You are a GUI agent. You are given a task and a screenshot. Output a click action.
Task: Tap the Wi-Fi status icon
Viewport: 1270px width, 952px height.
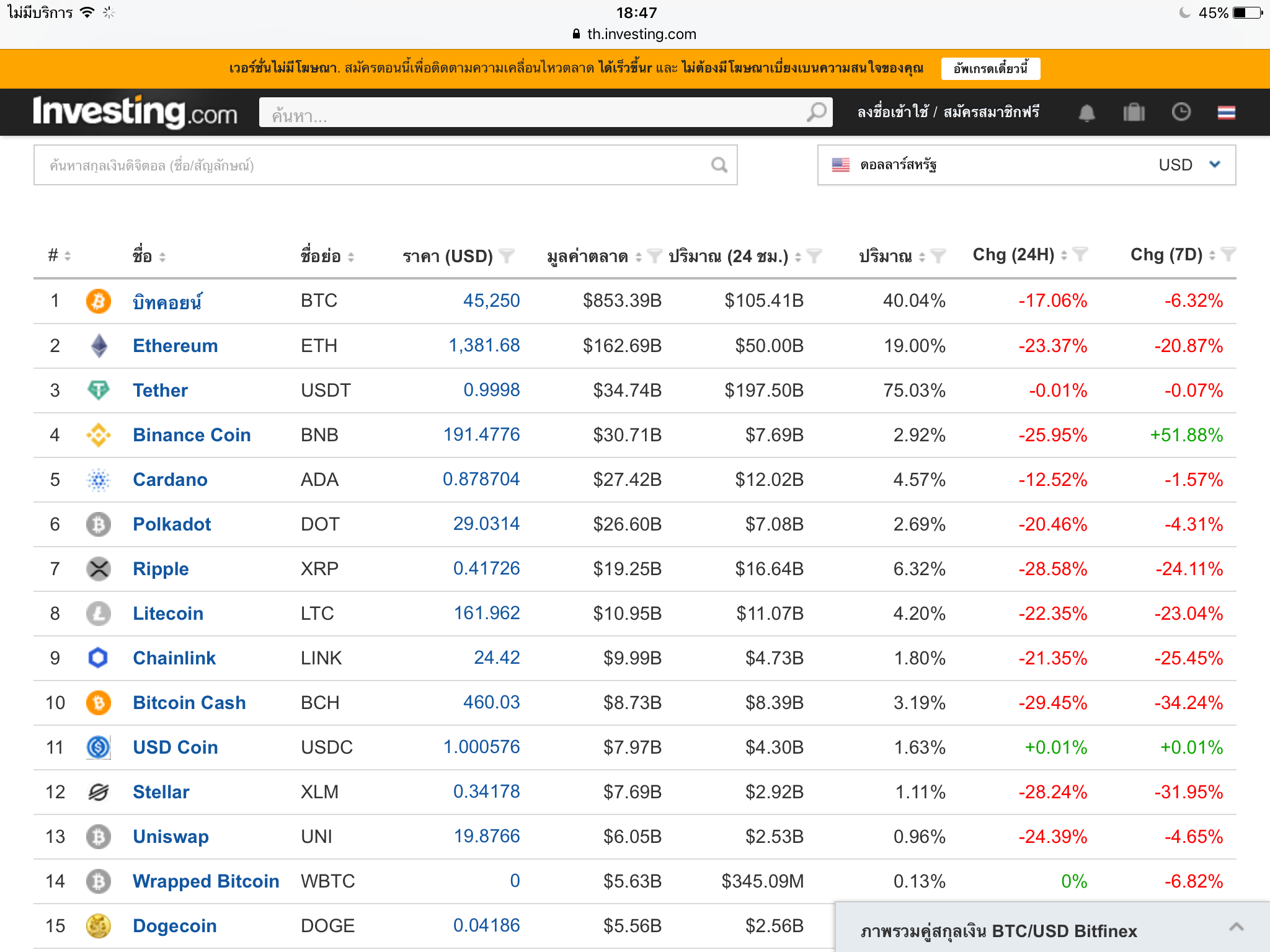[x=87, y=12]
